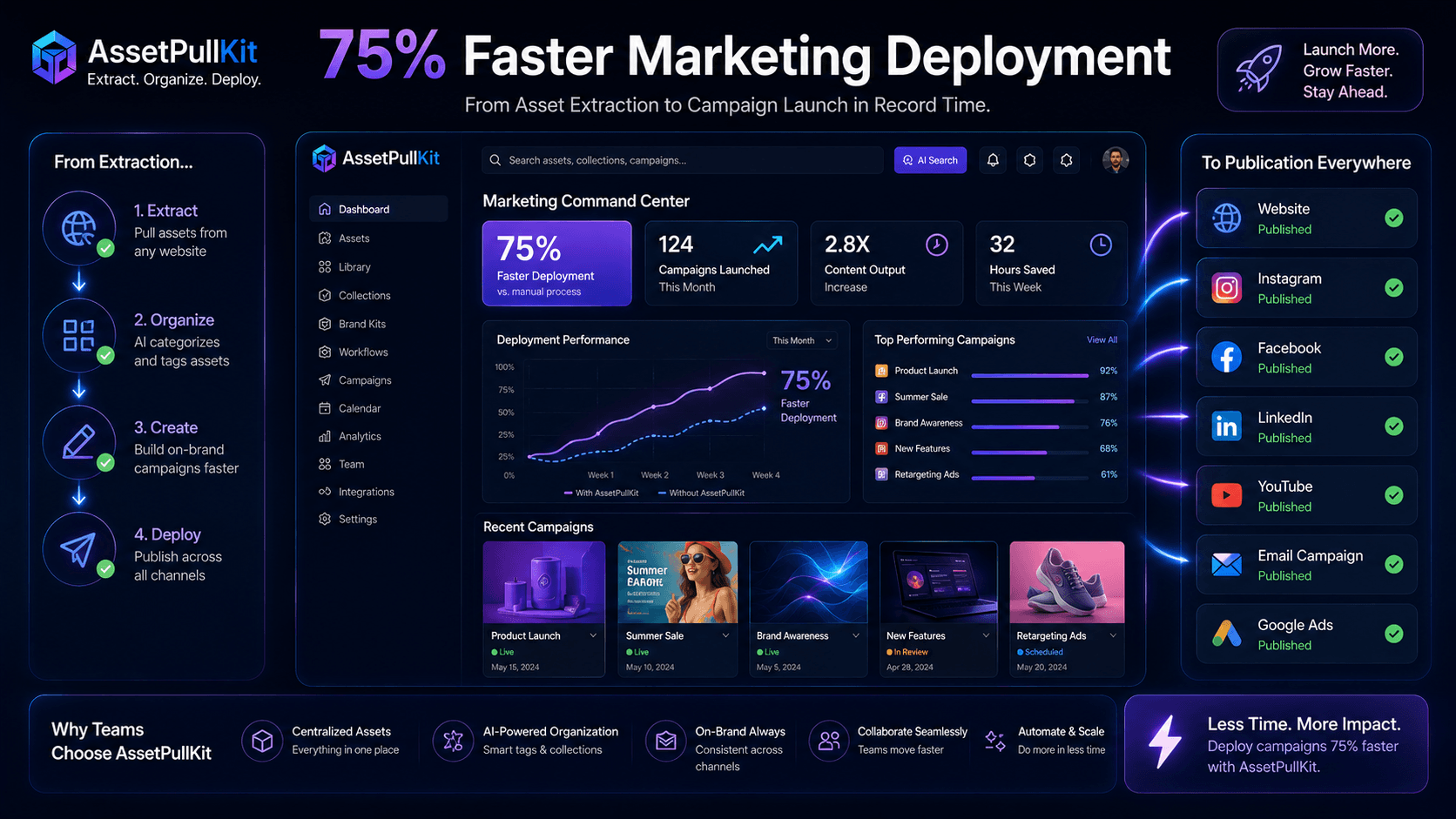Click the Library sidebar icon
This screenshot has height=819, width=1456.
(325, 266)
